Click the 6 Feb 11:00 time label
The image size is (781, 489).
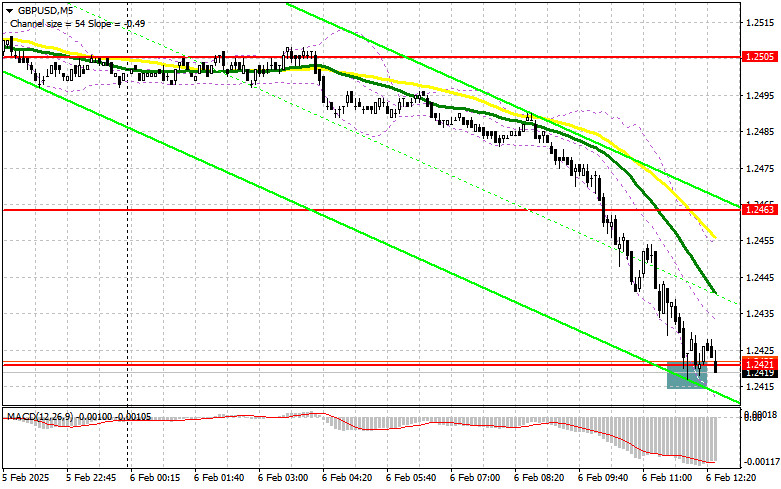coord(667,478)
